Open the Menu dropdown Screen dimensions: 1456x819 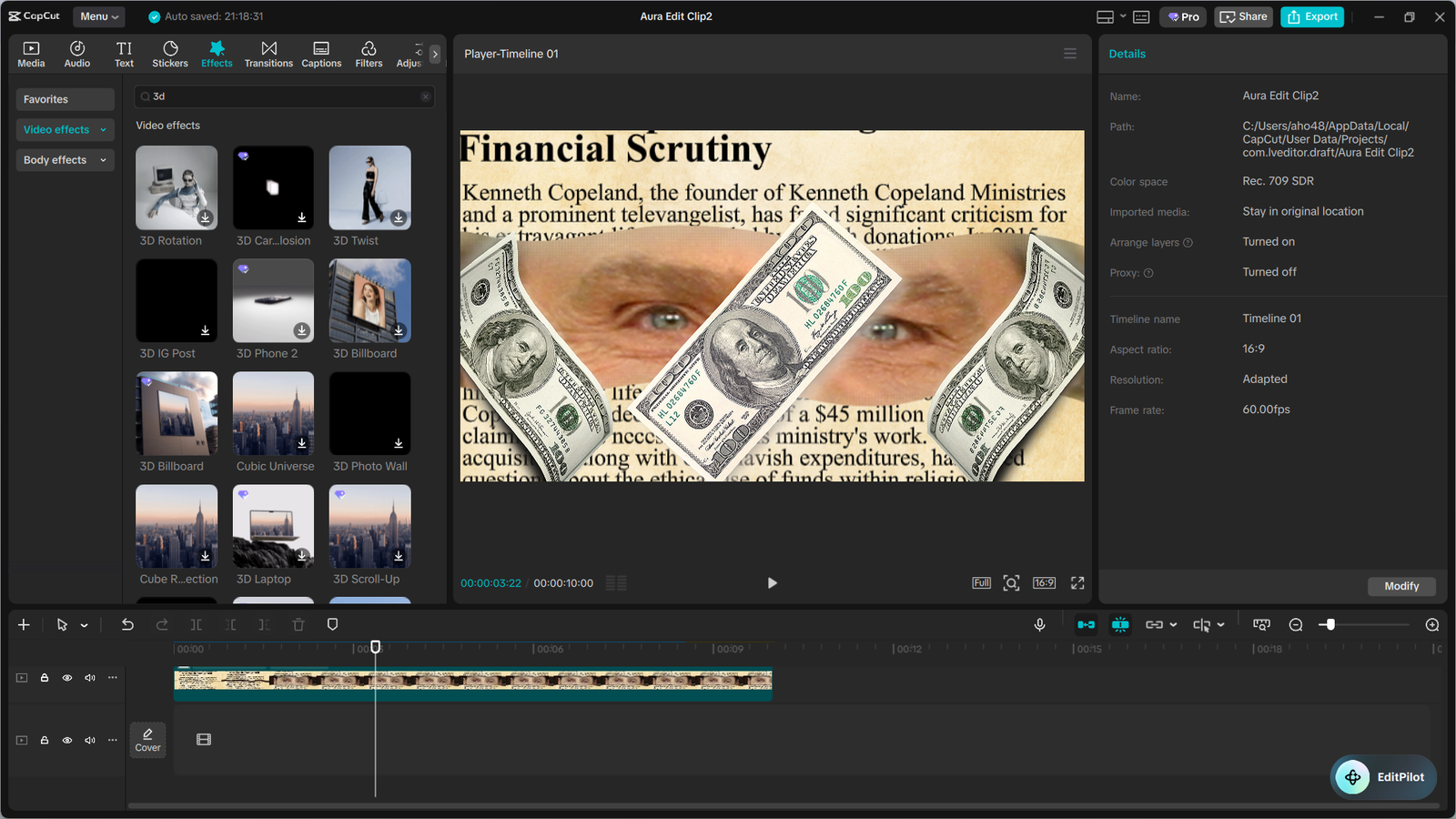[98, 16]
